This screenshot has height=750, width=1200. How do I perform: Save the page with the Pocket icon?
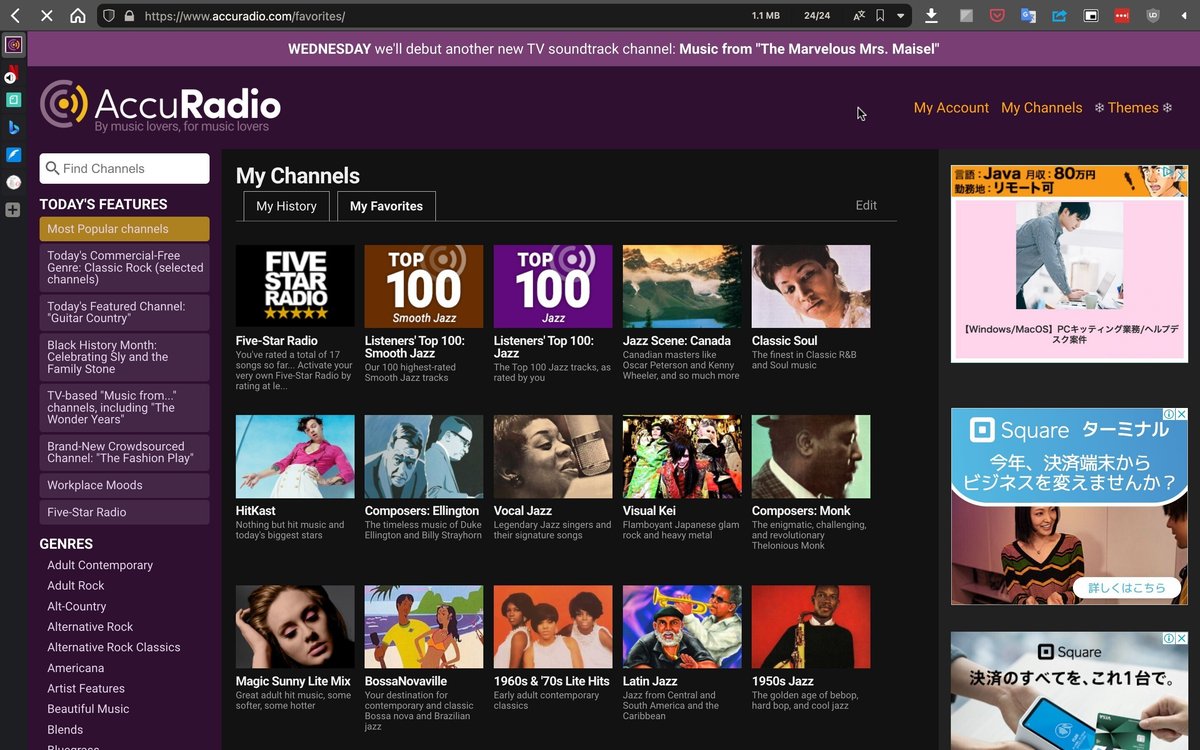997,15
